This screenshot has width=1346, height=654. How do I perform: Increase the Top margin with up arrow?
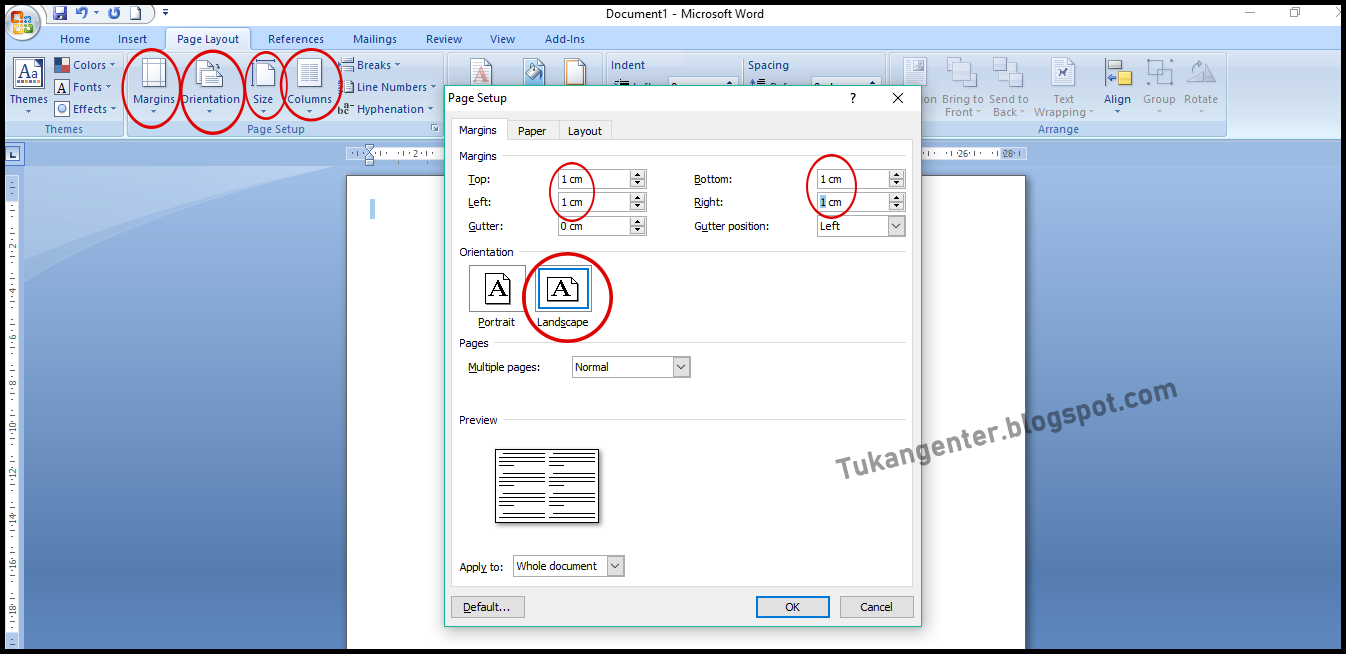(638, 175)
